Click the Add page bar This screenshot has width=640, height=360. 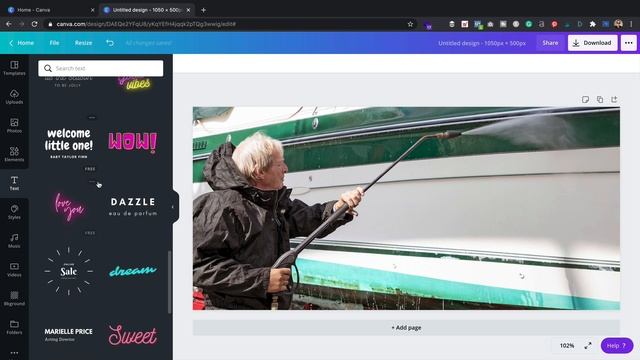tap(406, 327)
